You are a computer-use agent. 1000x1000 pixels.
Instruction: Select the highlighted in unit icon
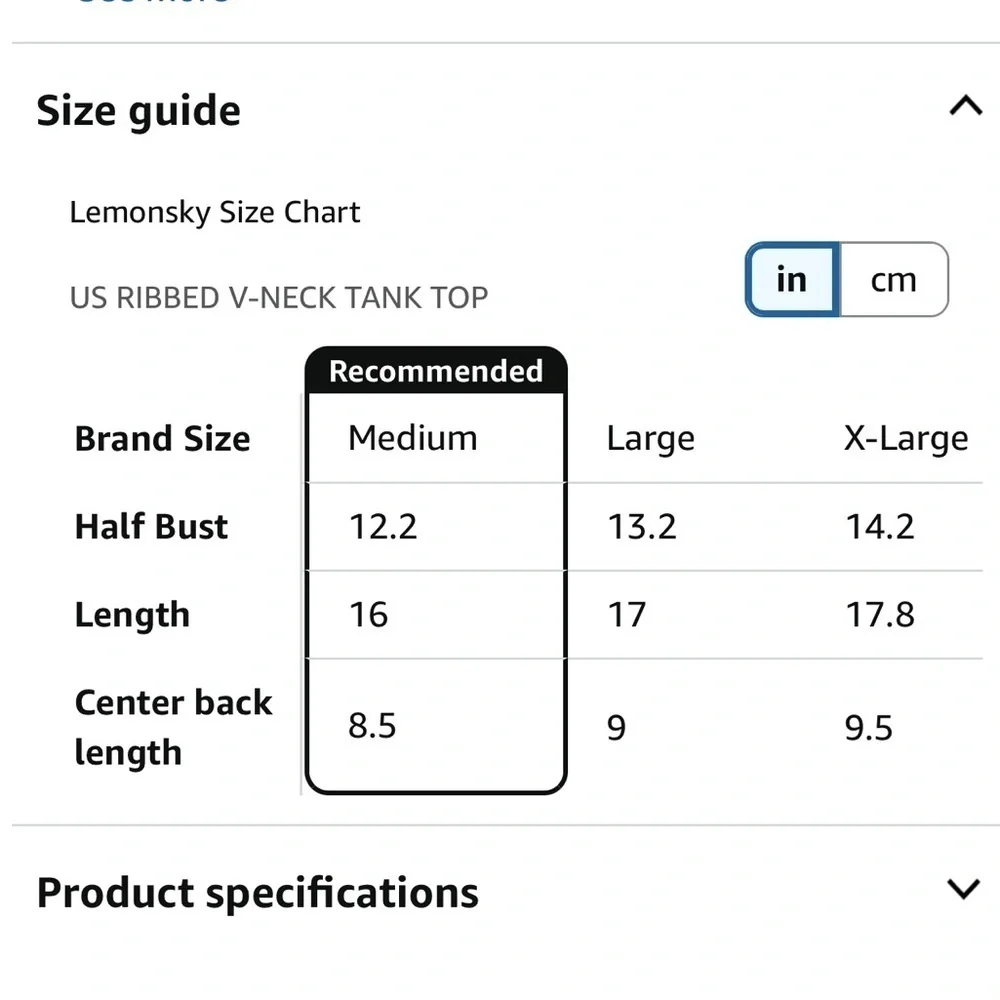point(790,281)
